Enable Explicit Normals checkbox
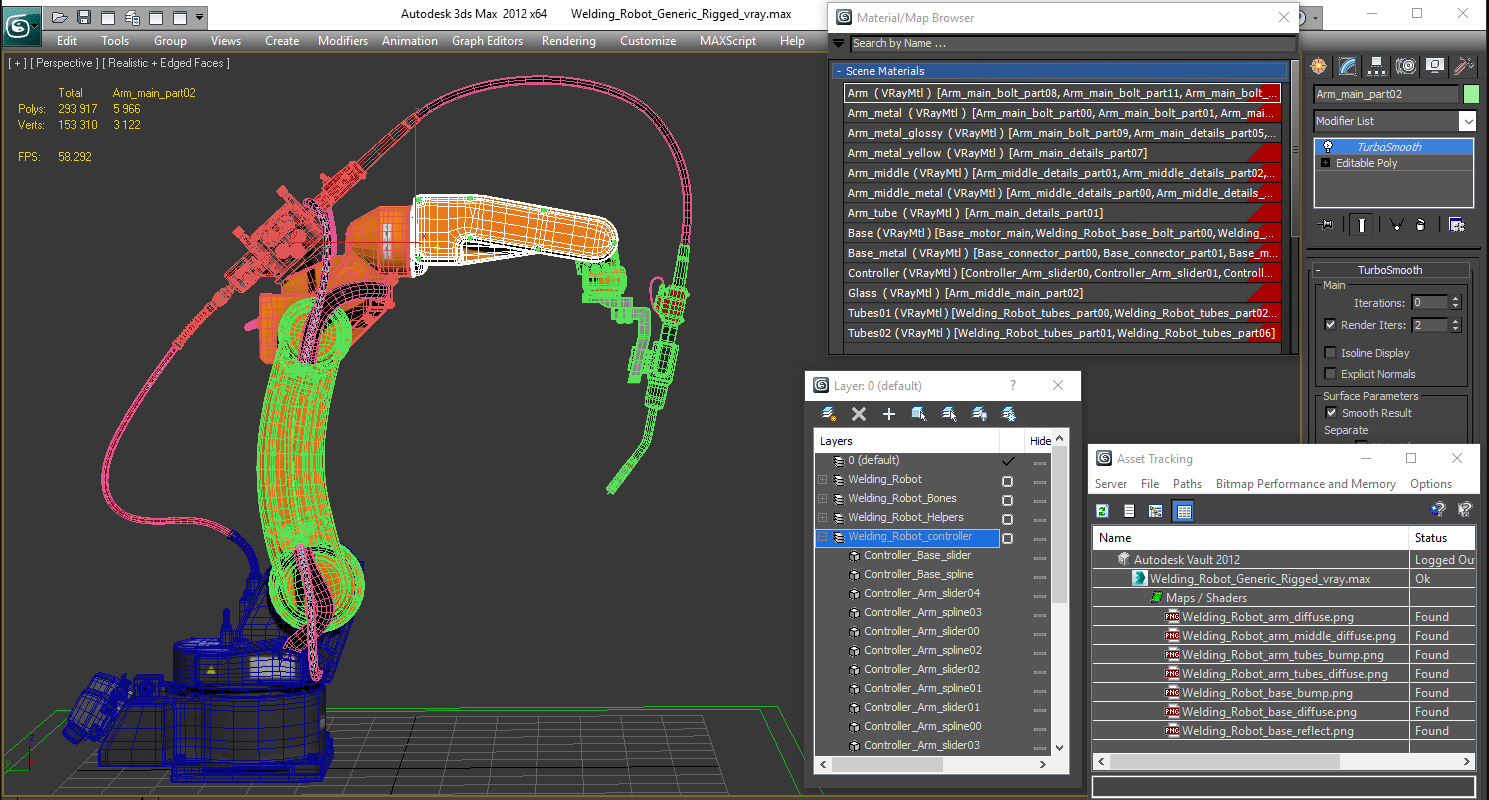 1330,374
